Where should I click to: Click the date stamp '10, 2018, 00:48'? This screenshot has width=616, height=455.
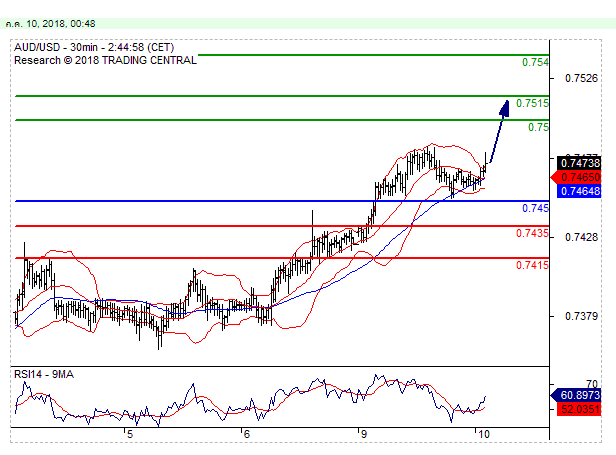(60, 24)
